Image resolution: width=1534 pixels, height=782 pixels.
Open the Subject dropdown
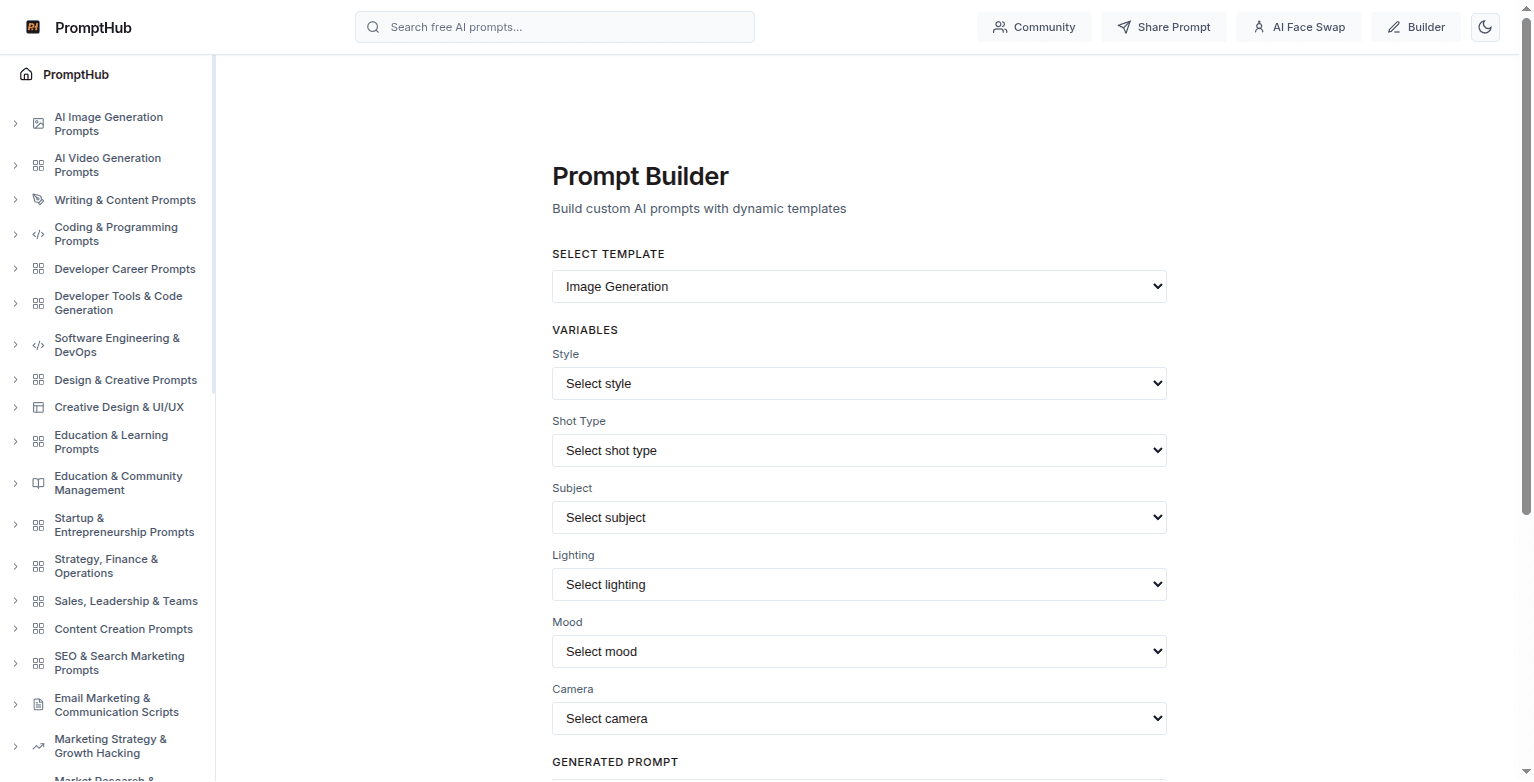click(x=859, y=518)
